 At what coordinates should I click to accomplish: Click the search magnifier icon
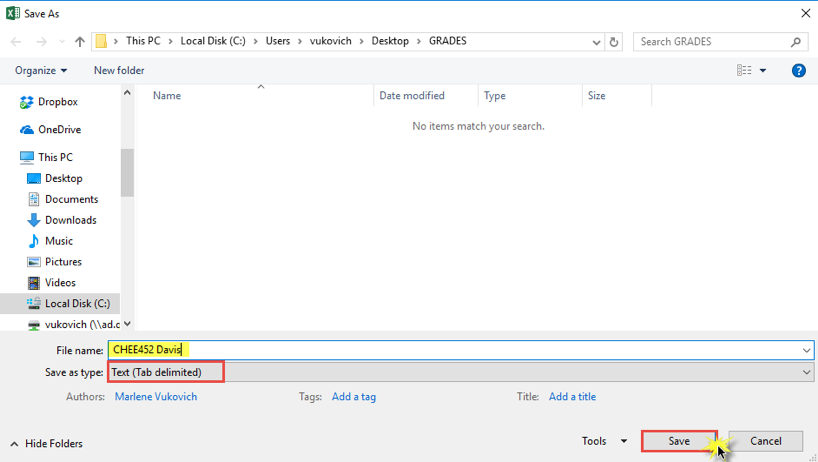click(x=796, y=42)
